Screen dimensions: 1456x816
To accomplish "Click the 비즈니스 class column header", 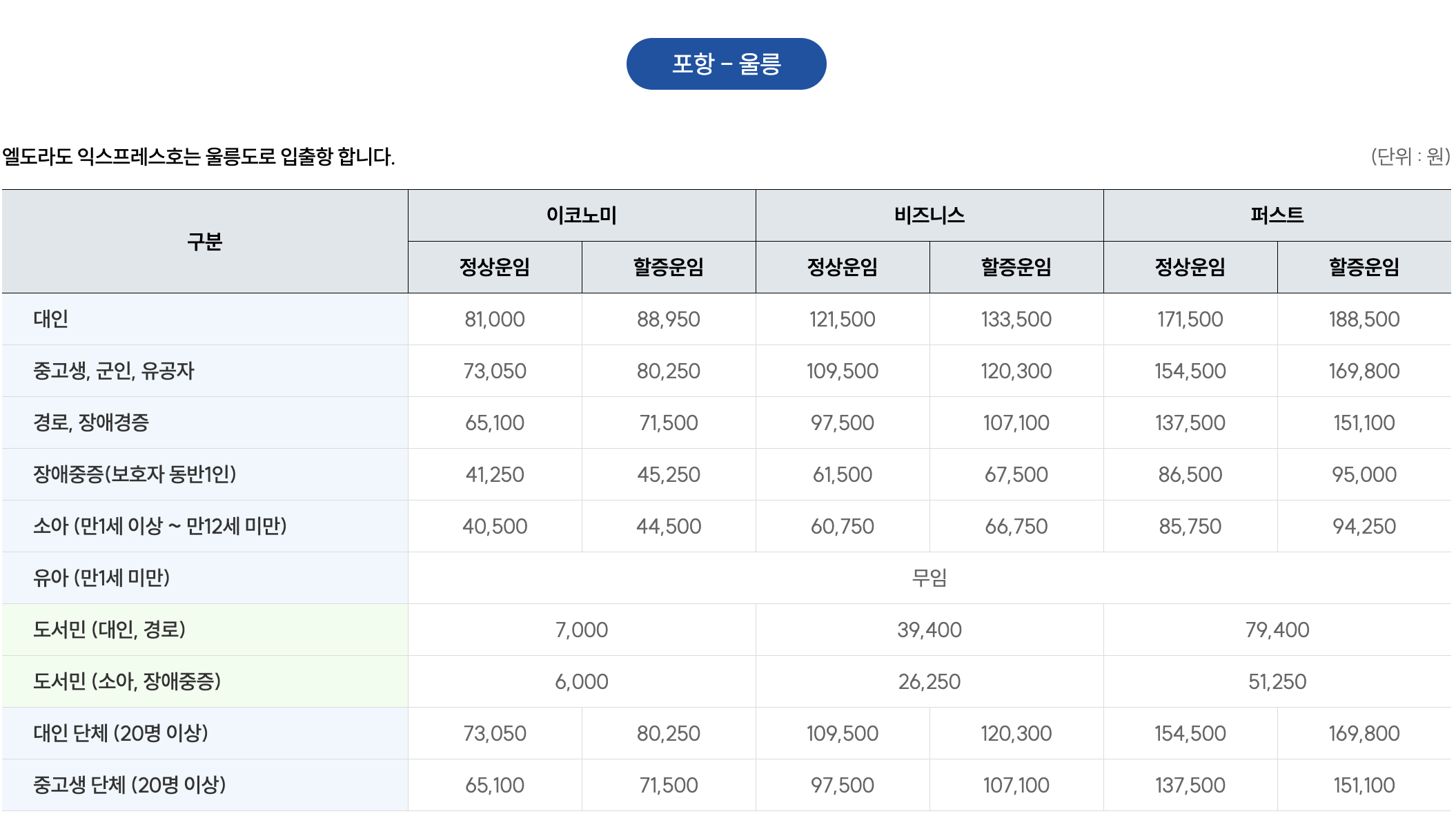I will pos(930,214).
